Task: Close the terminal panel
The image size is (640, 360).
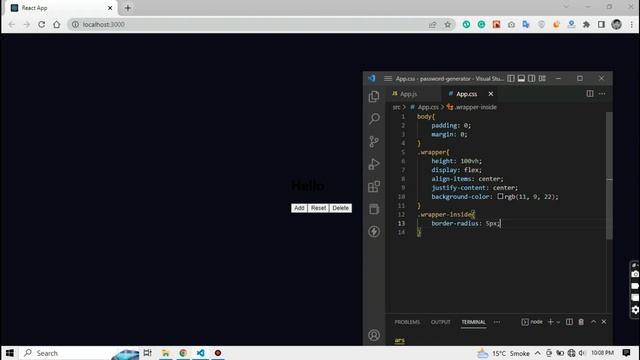Action: tap(604, 322)
